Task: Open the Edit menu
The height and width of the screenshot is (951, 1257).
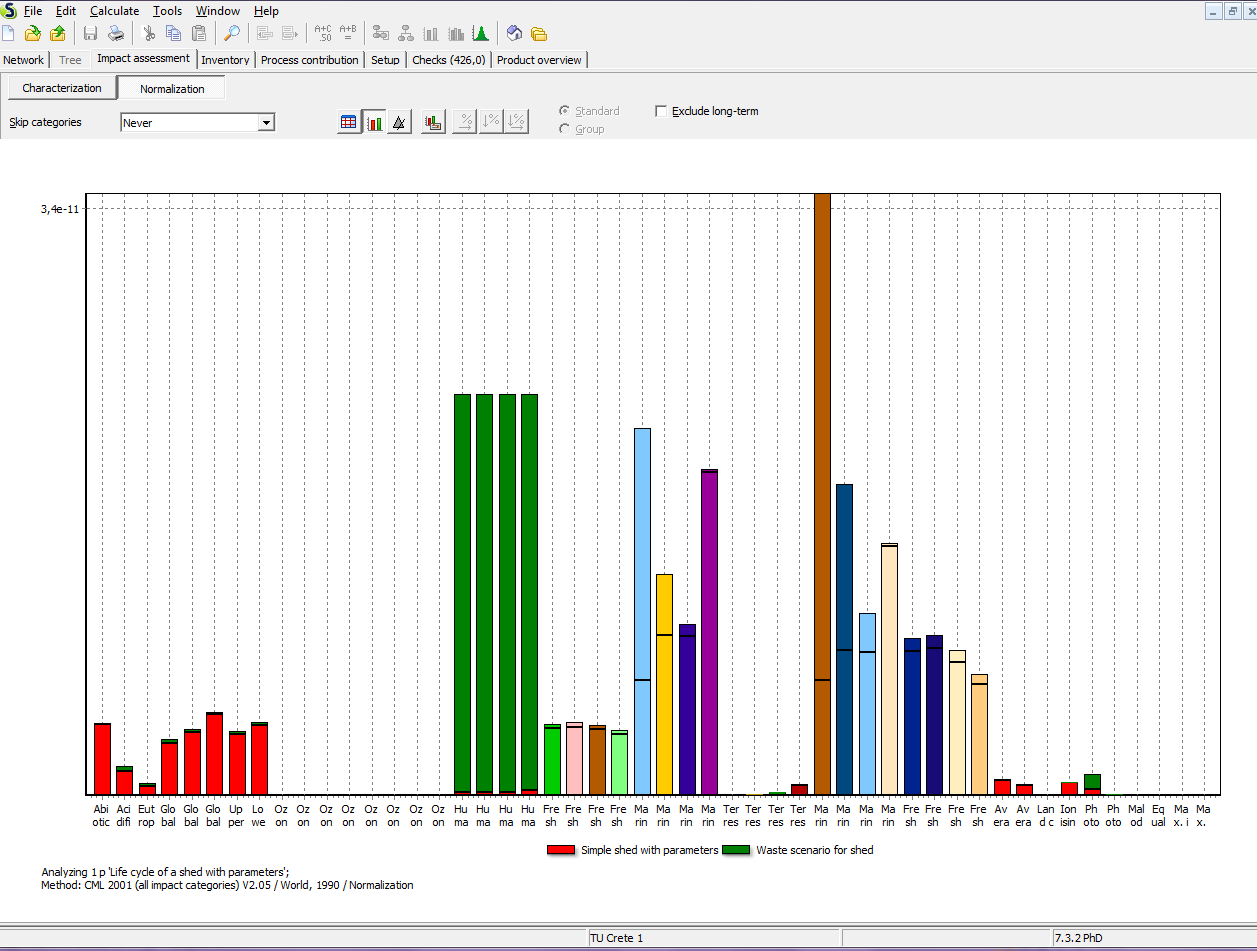Action: (x=66, y=11)
